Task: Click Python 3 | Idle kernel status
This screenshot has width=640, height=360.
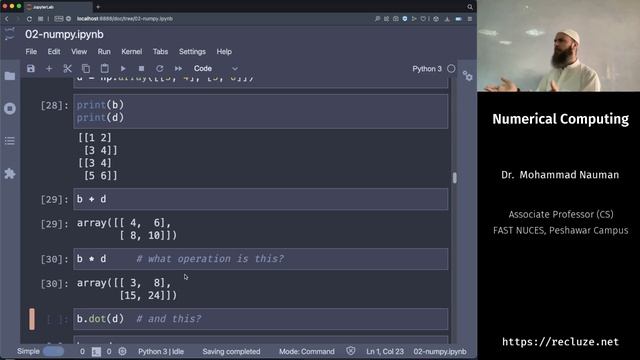Action: [161, 351]
